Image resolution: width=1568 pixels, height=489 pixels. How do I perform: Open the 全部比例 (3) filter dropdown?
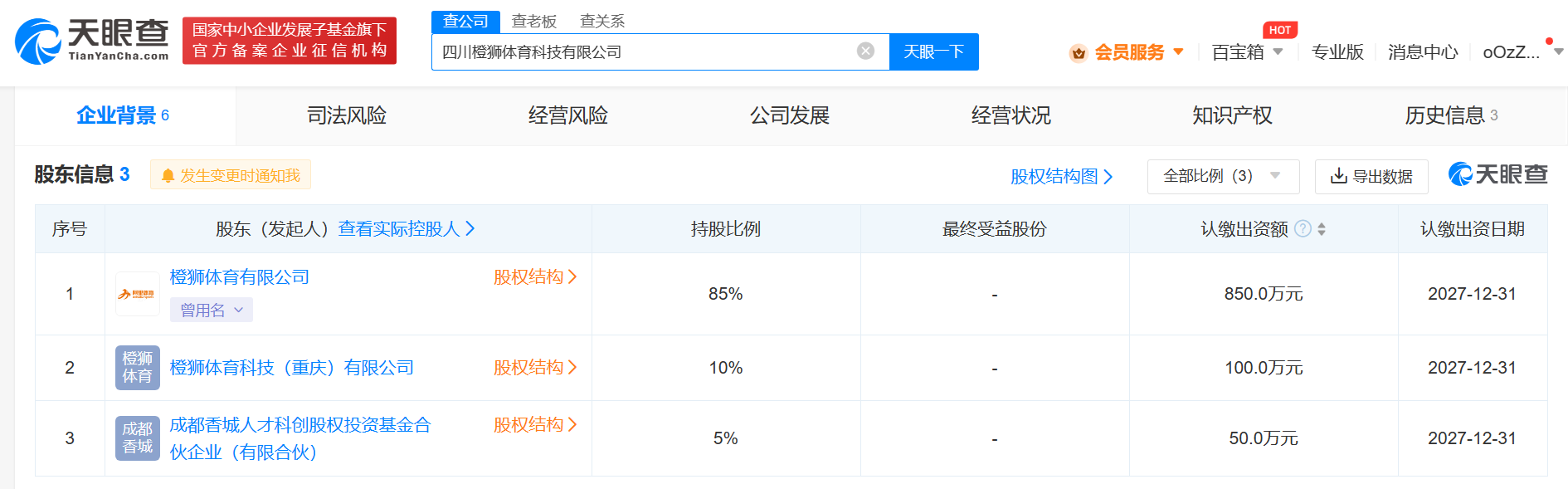(1222, 176)
